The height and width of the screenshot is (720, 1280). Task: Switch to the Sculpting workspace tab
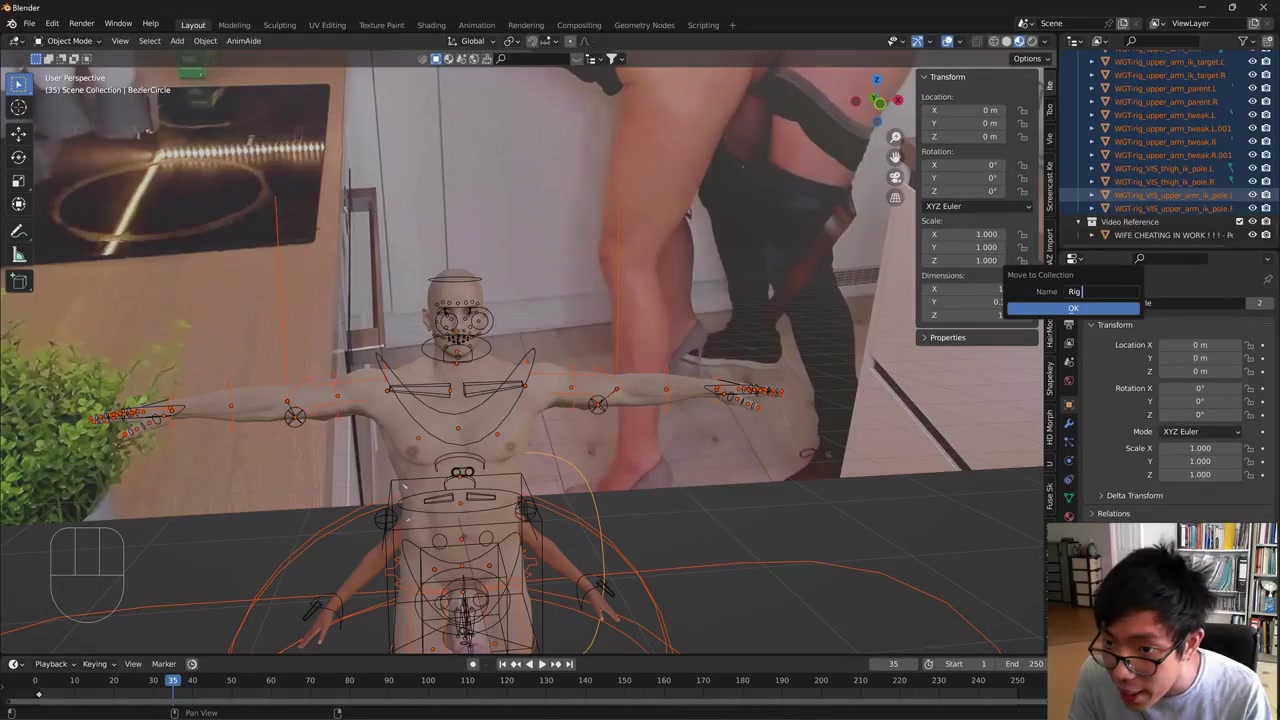279,25
